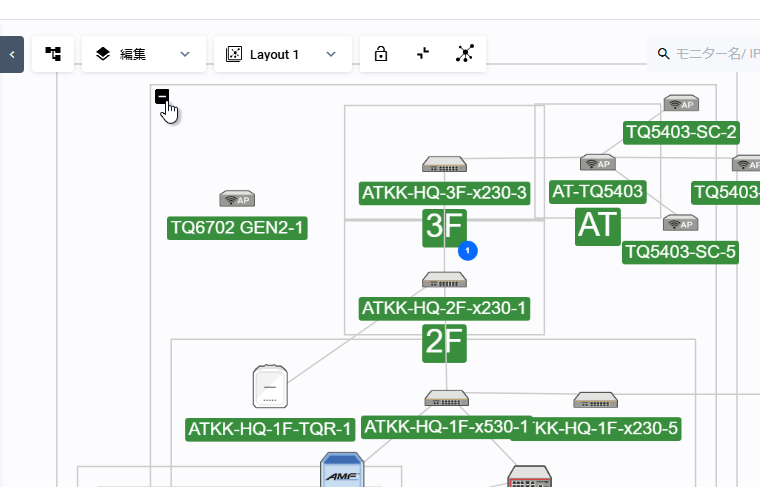
Task: Select the ATKK-HQ-2F-x230-1 switch icon
Action: (444, 280)
